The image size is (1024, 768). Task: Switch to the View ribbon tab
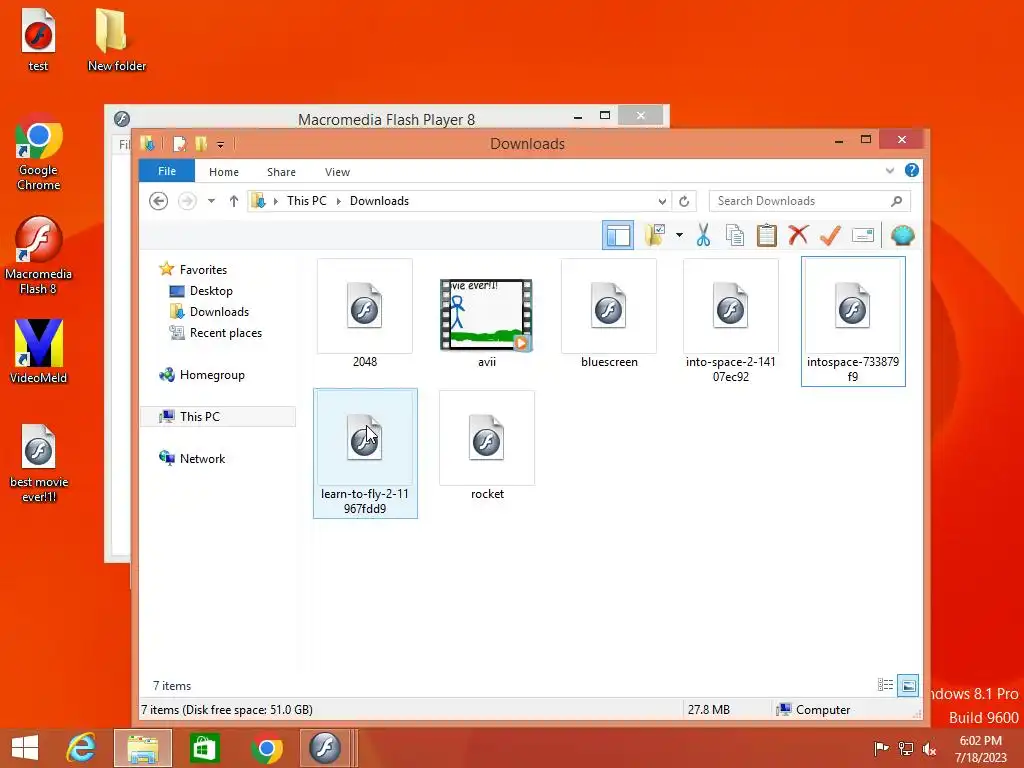click(337, 172)
